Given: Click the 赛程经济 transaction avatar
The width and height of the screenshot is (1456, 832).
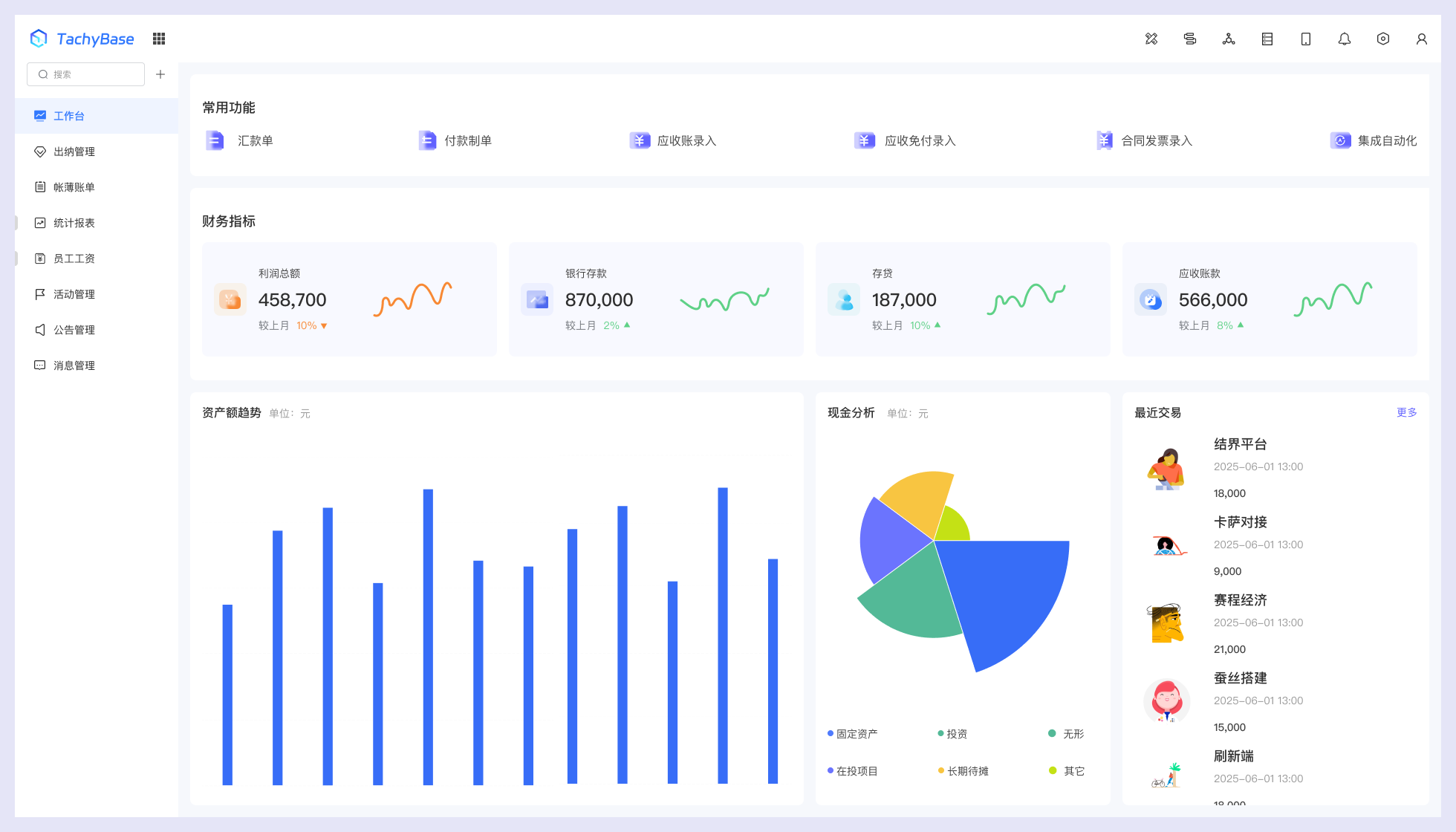Looking at the screenshot, I should tap(1167, 623).
